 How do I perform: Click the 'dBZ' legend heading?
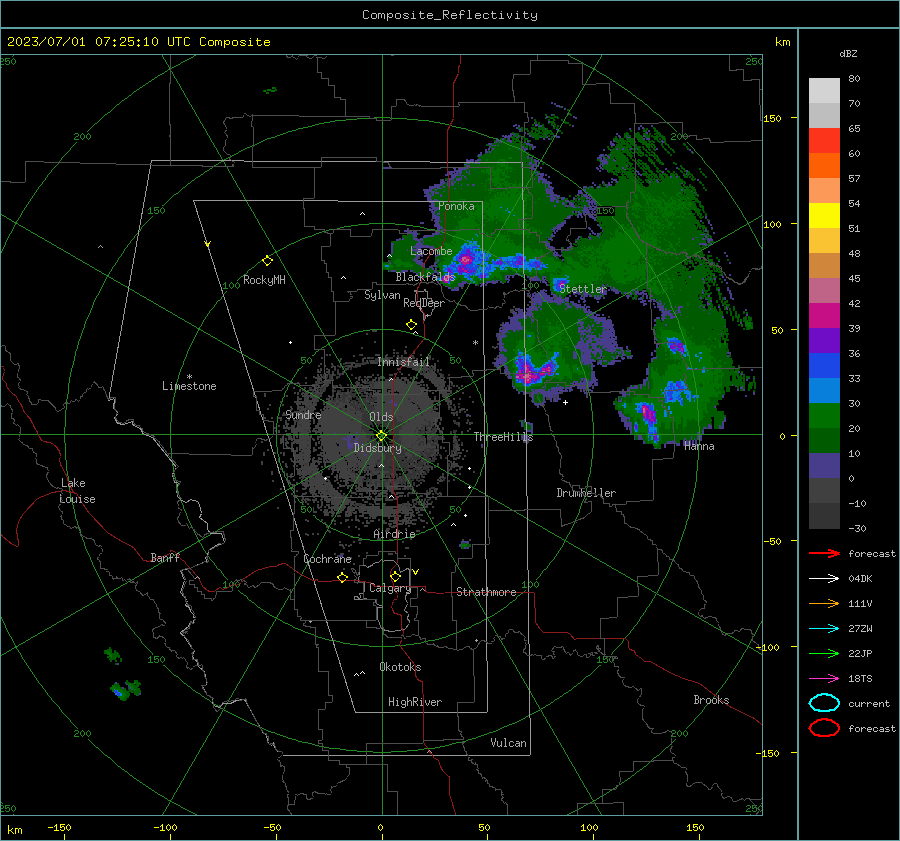[848, 53]
